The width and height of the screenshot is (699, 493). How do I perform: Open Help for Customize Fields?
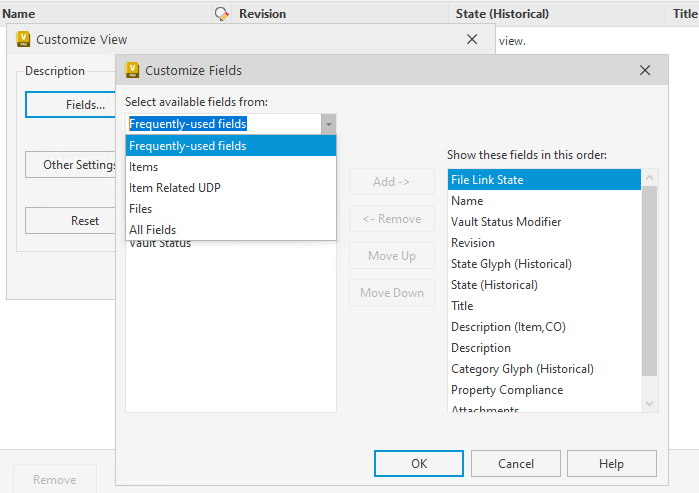[x=611, y=464]
